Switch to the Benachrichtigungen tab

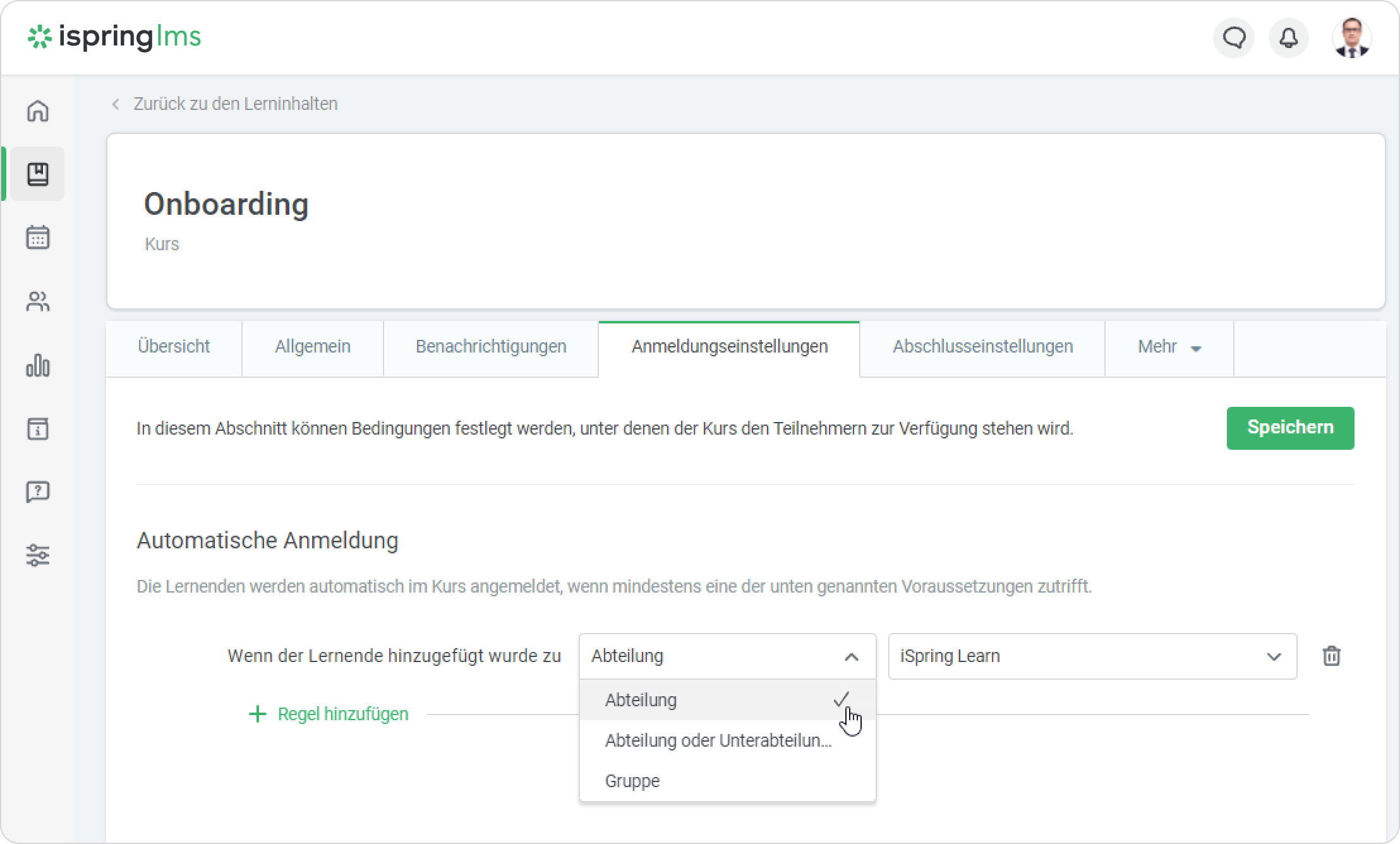[491, 347]
